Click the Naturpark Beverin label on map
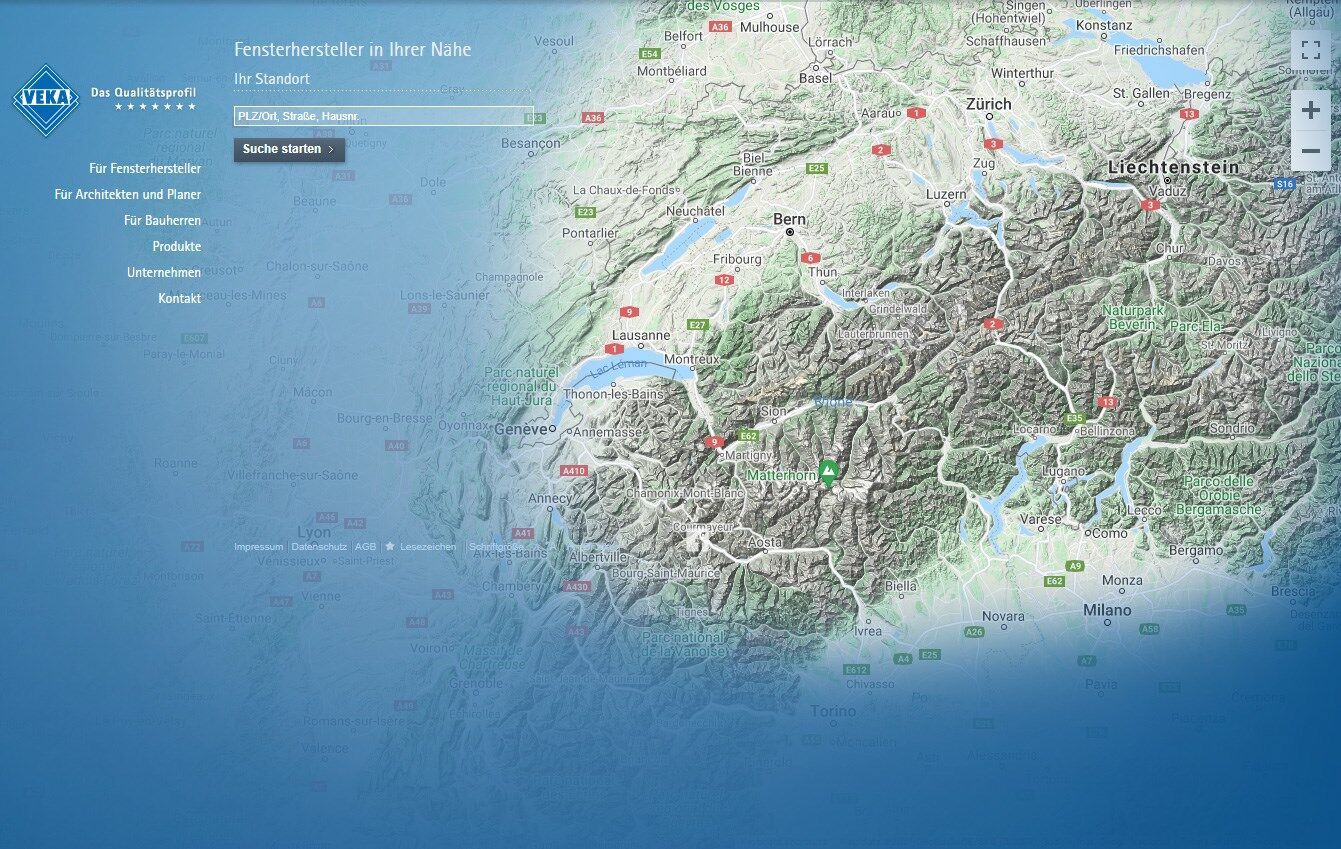1341x849 pixels. pyautogui.click(x=1134, y=318)
